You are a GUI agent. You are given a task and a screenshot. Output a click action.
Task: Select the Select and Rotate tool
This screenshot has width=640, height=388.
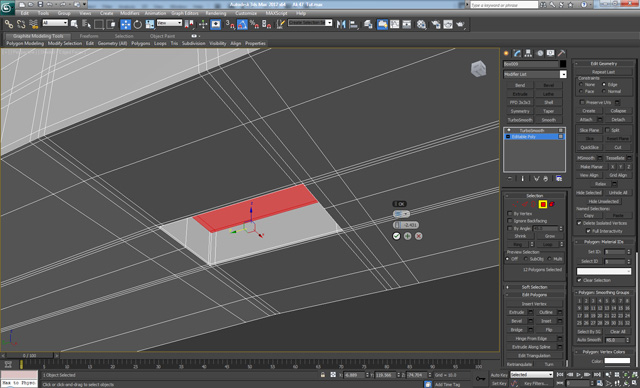click(138, 24)
